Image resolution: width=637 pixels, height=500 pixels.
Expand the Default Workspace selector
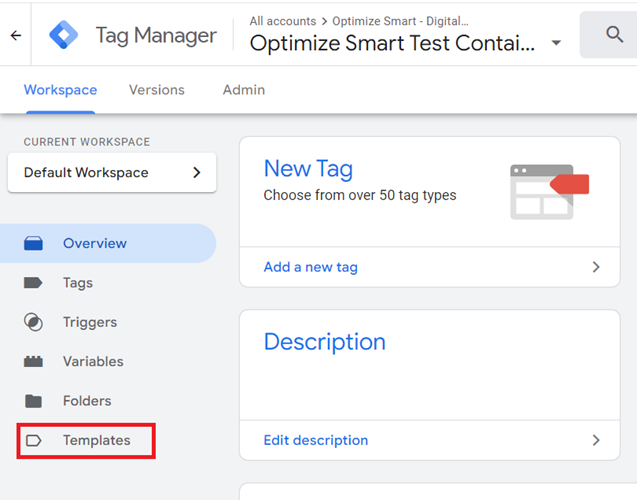coord(196,173)
